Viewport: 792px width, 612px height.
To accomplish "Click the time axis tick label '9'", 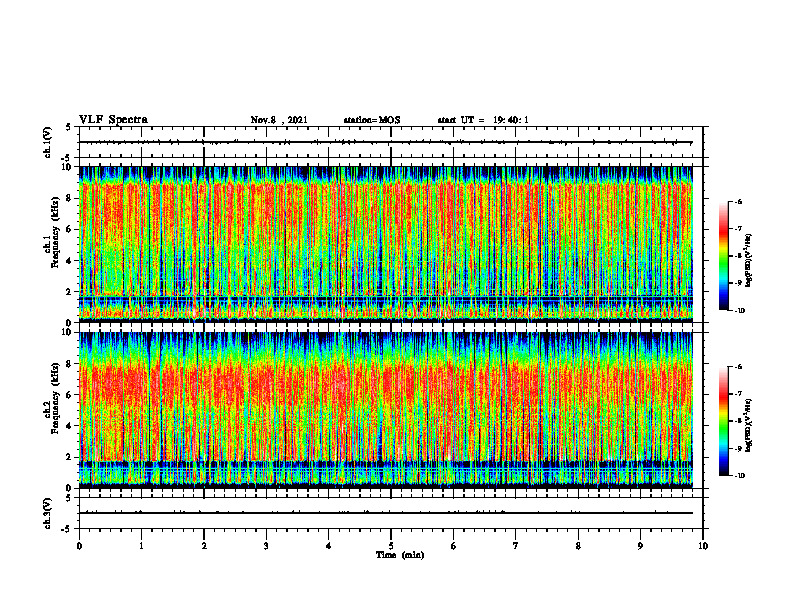I will [x=640, y=546].
